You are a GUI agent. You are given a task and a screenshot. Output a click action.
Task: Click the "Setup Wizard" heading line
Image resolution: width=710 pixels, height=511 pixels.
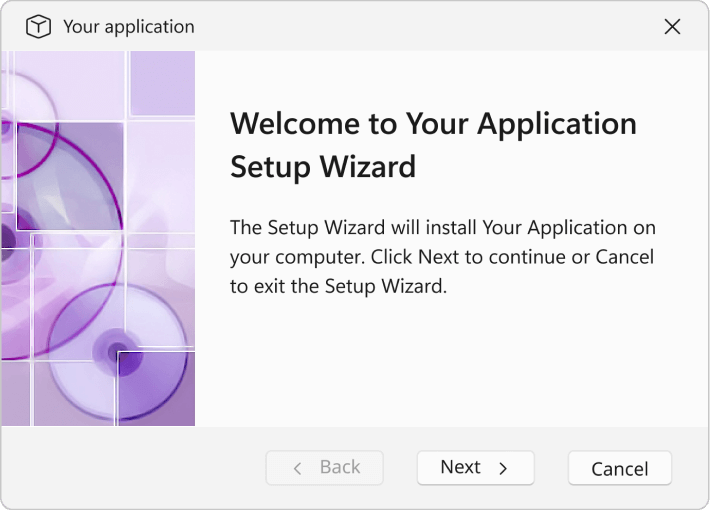click(x=323, y=167)
